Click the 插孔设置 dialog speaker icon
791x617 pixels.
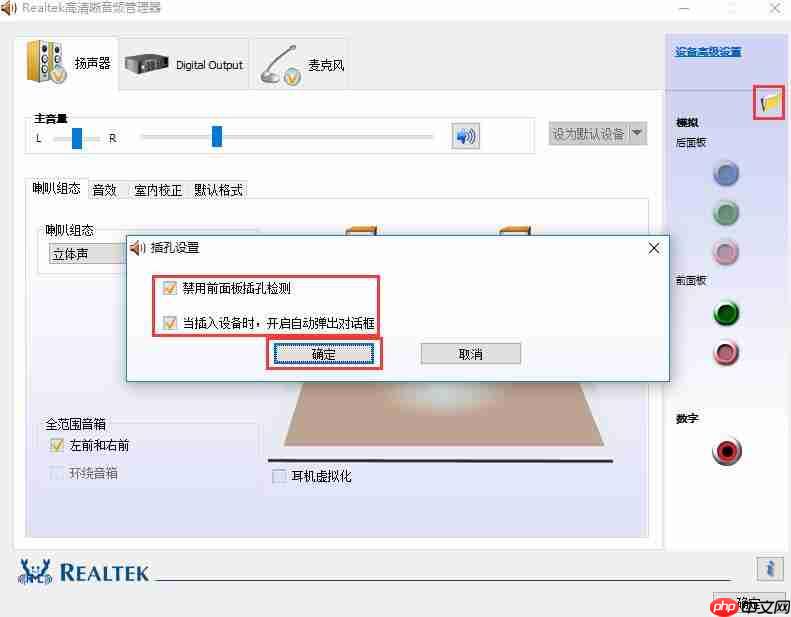pyautogui.click(x=137, y=248)
